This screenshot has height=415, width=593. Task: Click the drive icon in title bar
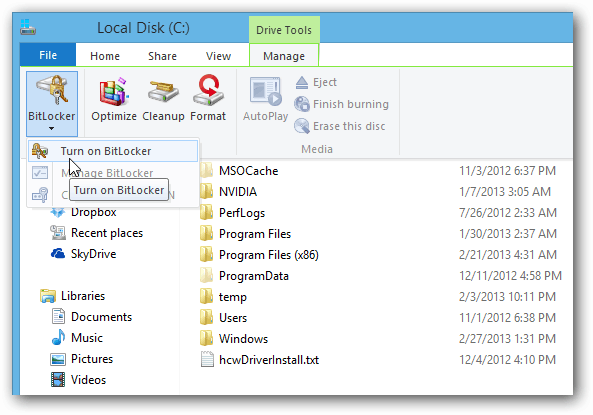[x=28, y=28]
